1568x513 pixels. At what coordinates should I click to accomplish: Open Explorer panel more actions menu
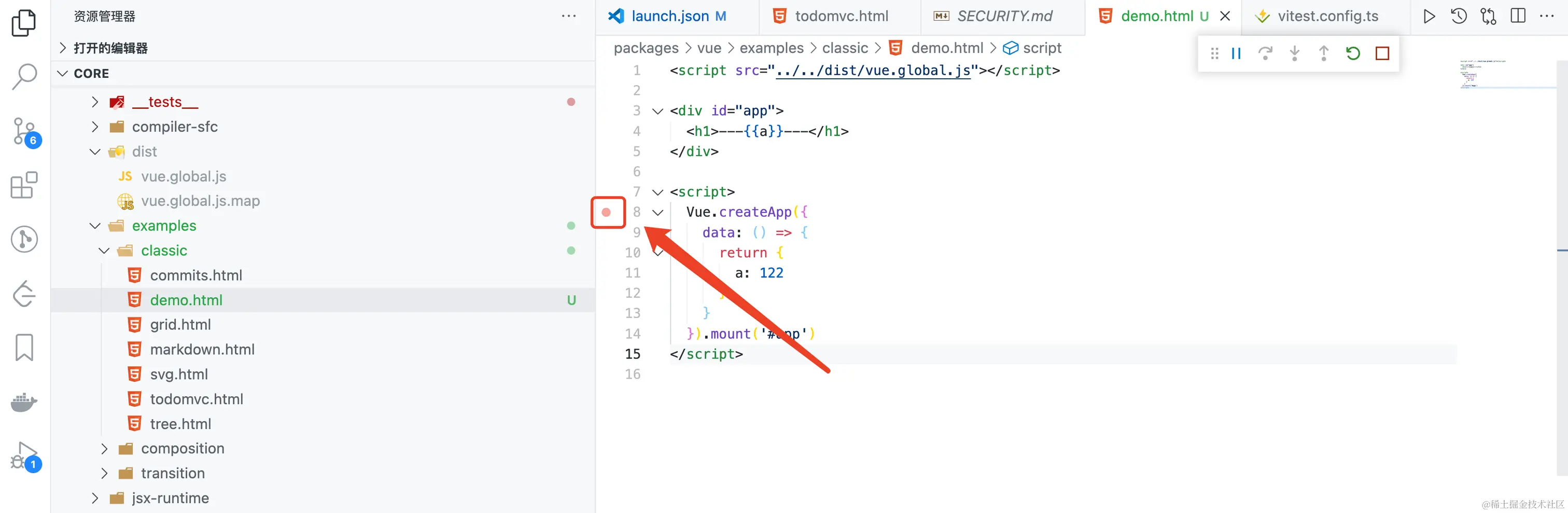[x=568, y=17]
